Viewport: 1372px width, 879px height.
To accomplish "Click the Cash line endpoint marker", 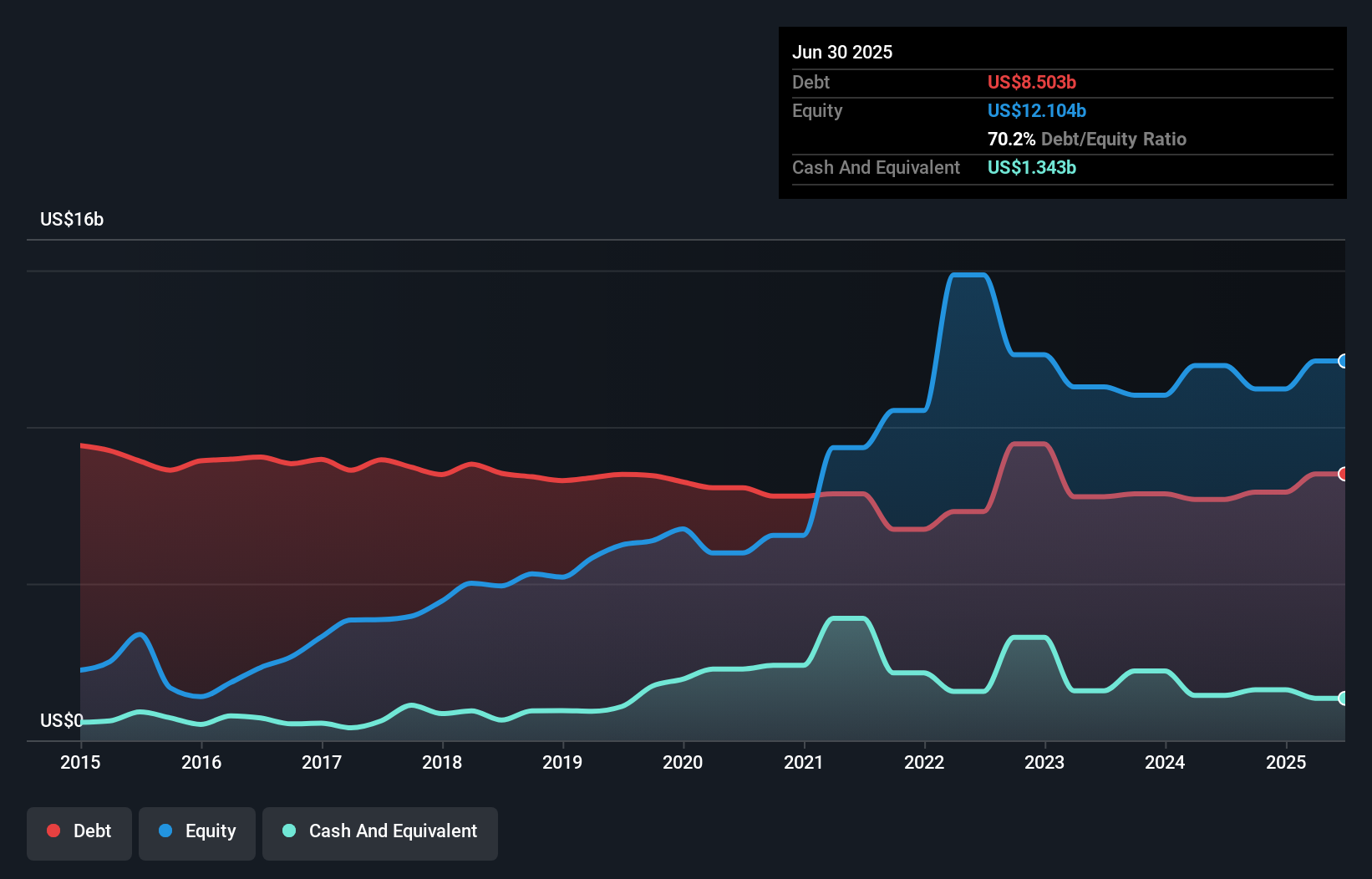I will click(x=1344, y=698).
